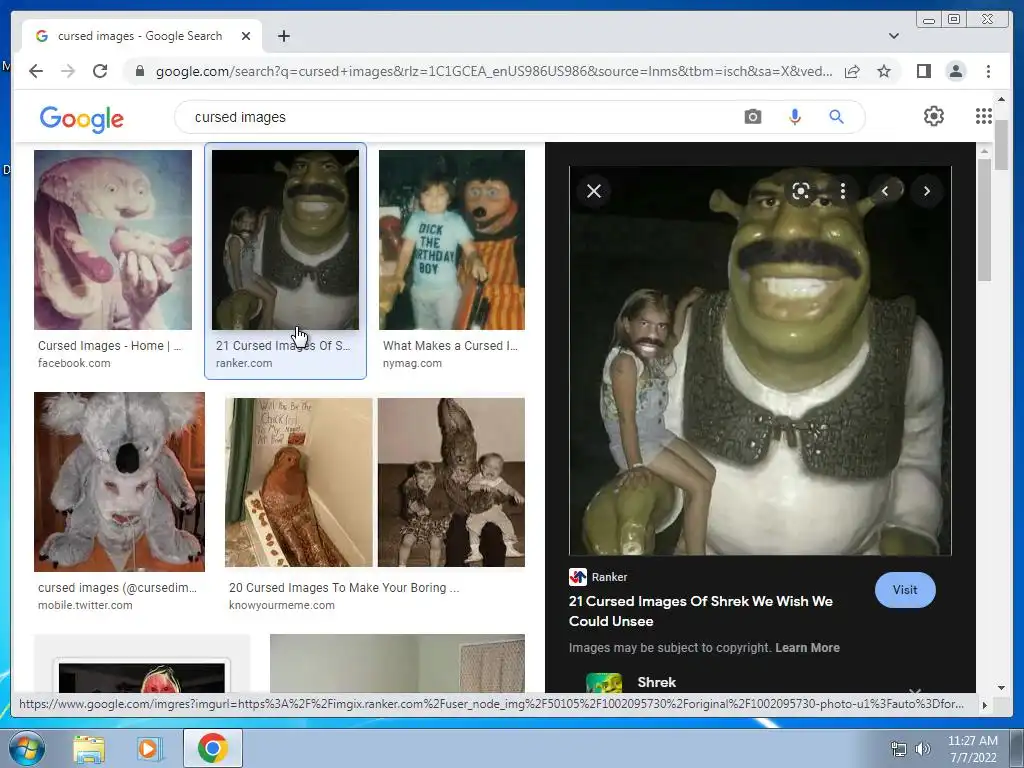Viewport: 1024px width, 768px height.
Task: Open the volume speaker tray icon
Action: click(x=923, y=749)
